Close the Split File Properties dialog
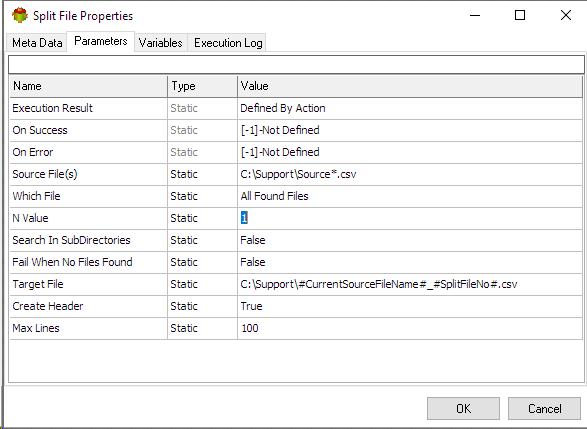The height and width of the screenshot is (429, 587). coord(566,15)
